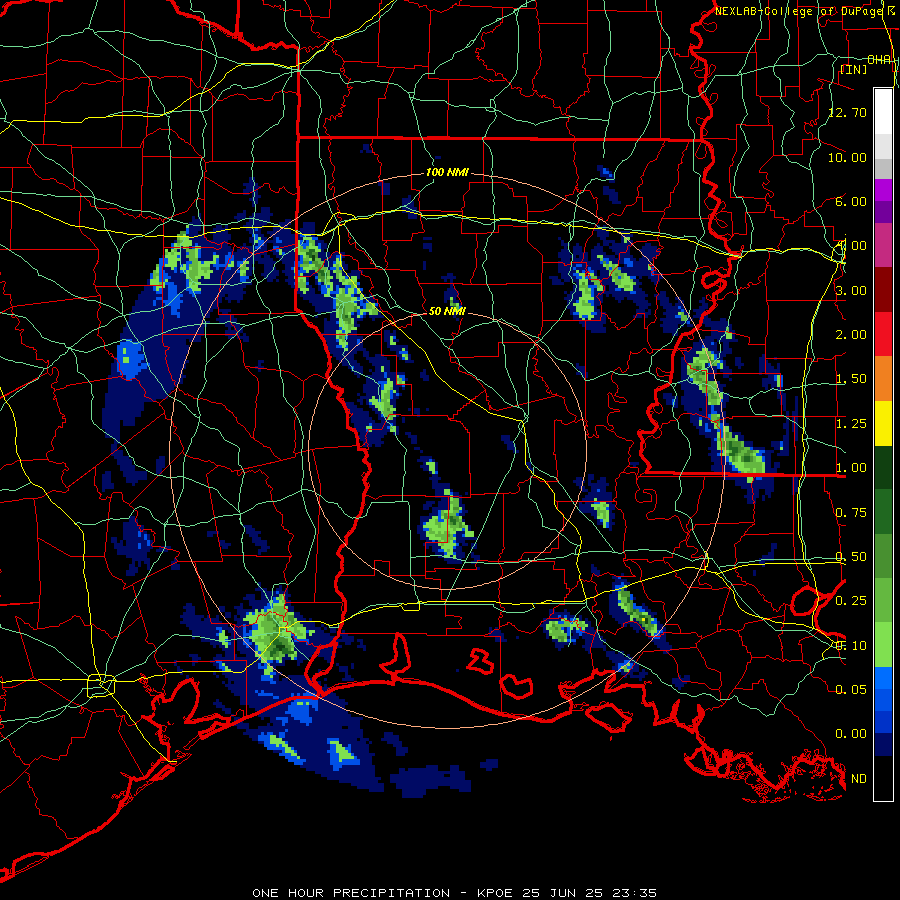Select the light blue legend color swatch

(x=883, y=678)
